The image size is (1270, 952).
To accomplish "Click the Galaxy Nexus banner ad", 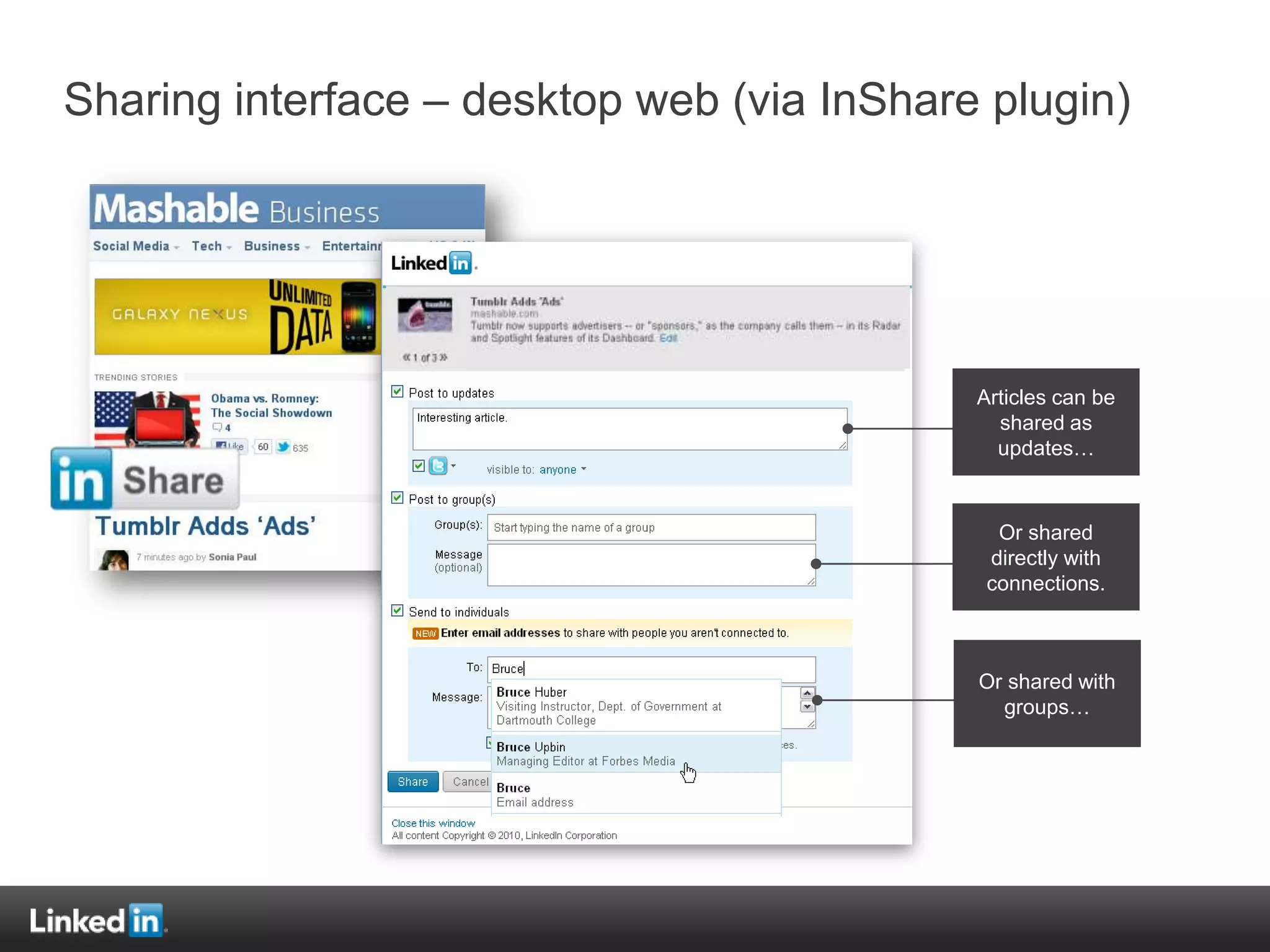I will point(238,317).
